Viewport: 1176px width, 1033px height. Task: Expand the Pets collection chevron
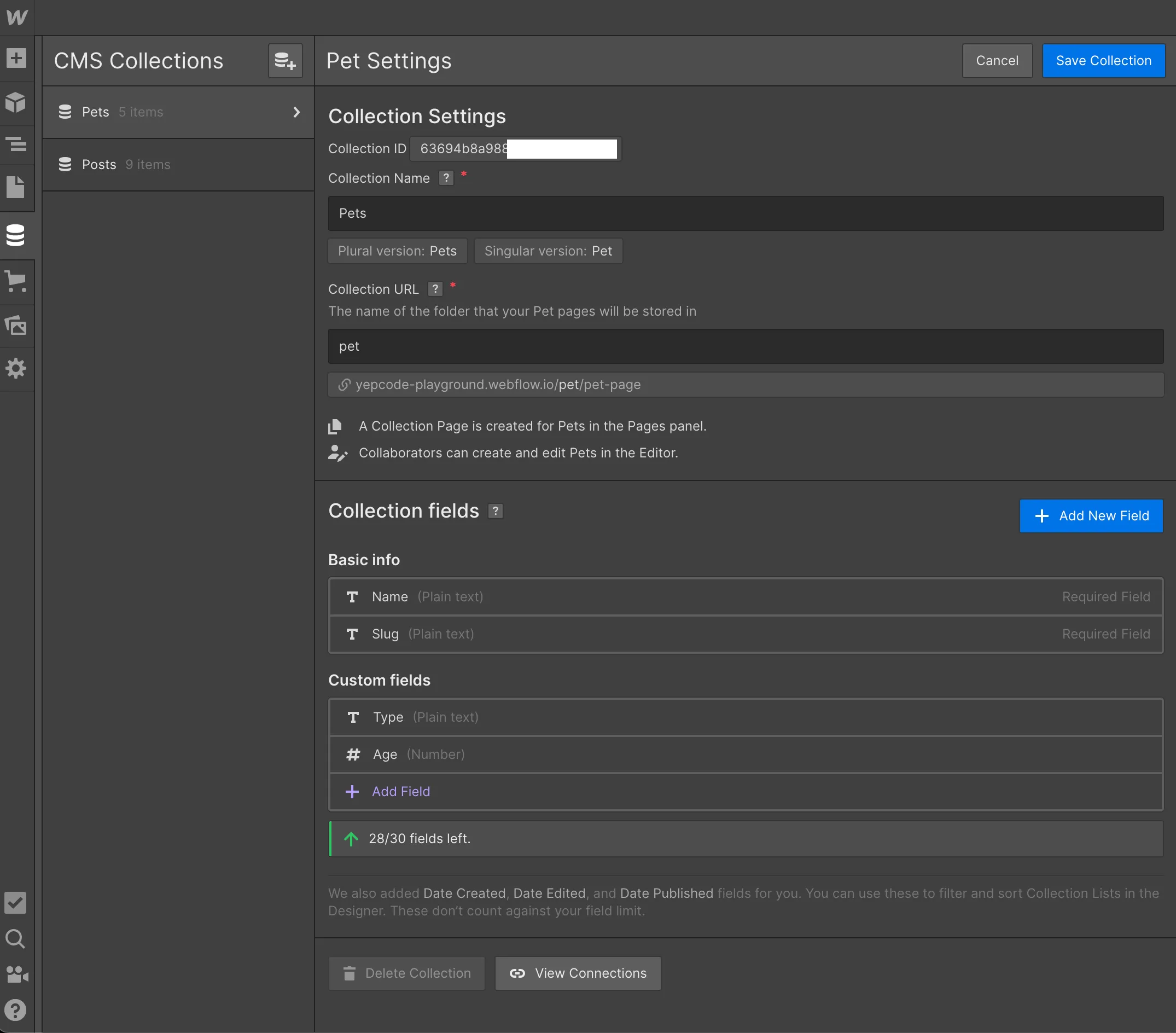click(x=296, y=112)
